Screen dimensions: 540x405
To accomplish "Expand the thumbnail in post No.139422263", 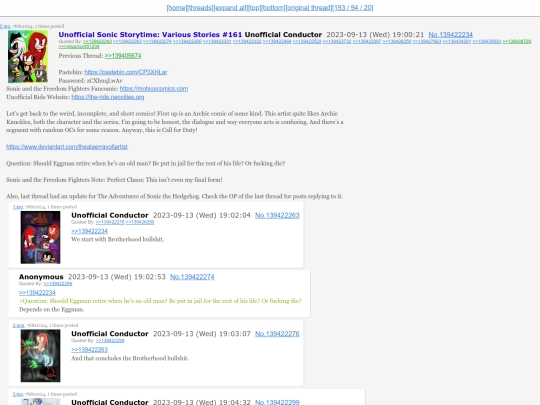I will coord(40,237).
